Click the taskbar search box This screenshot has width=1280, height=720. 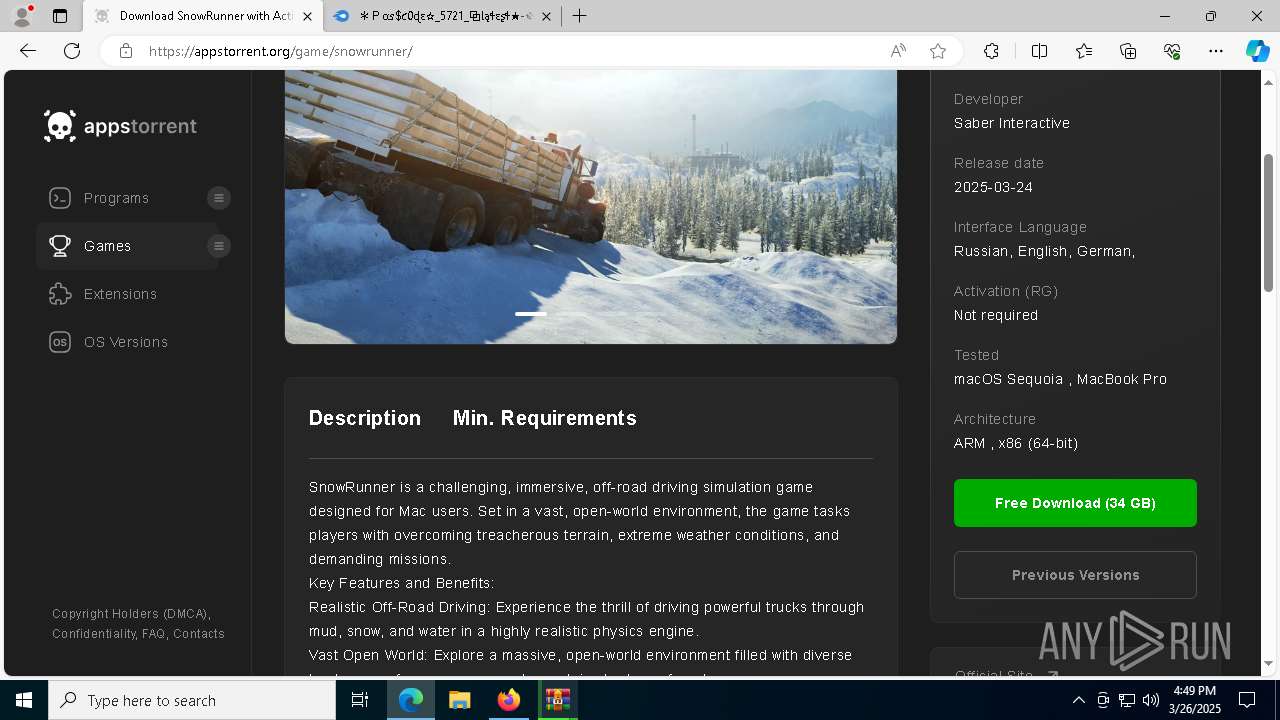point(192,700)
